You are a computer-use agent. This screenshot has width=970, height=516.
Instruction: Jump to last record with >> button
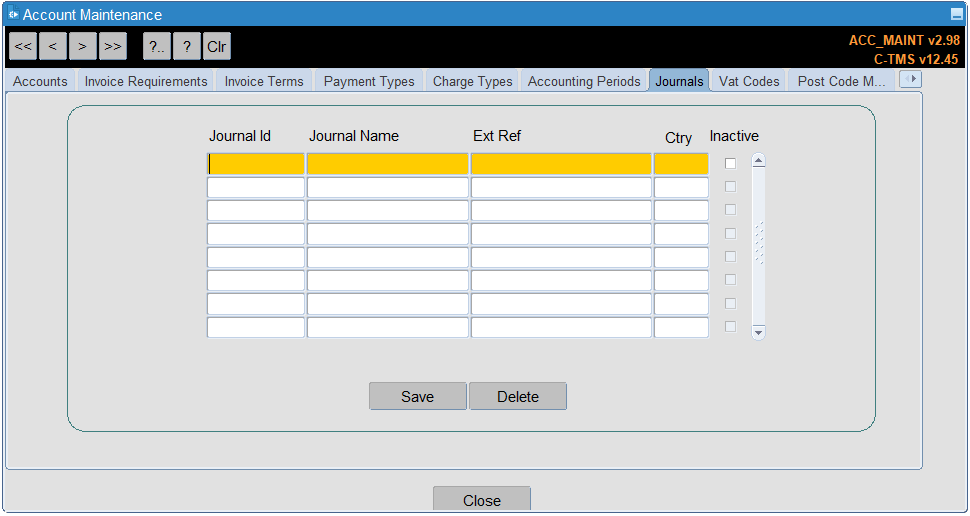pyautogui.click(x=113, y=46)
